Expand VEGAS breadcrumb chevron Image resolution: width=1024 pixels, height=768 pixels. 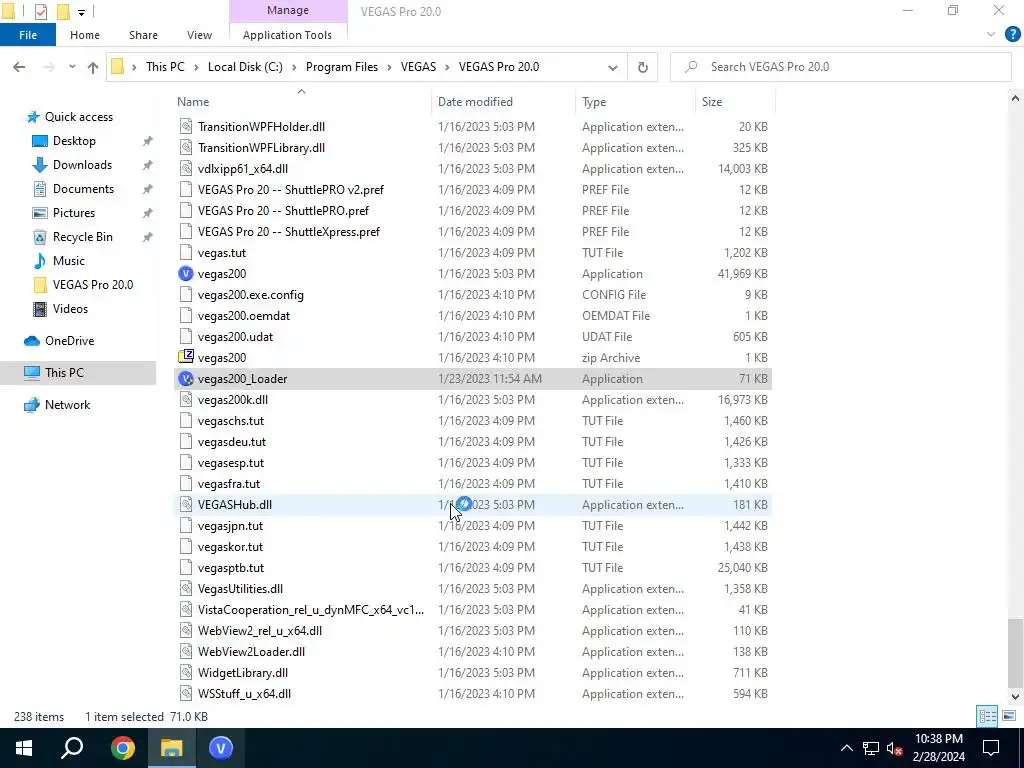coord(447,67)
